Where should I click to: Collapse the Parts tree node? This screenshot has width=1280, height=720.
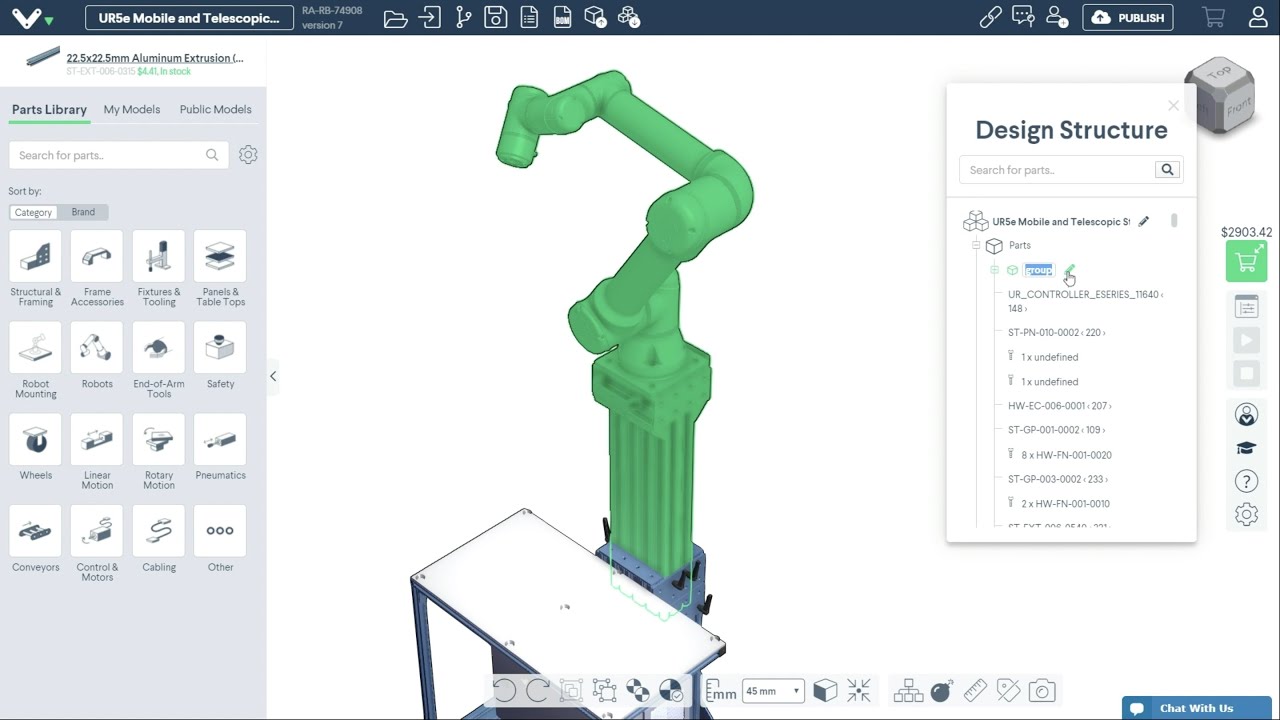point(977,245)
